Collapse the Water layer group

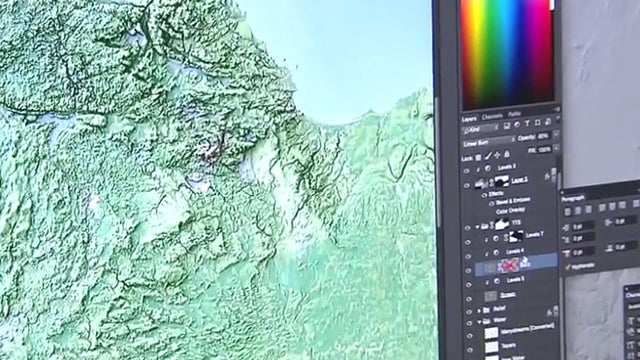[479, 322]
